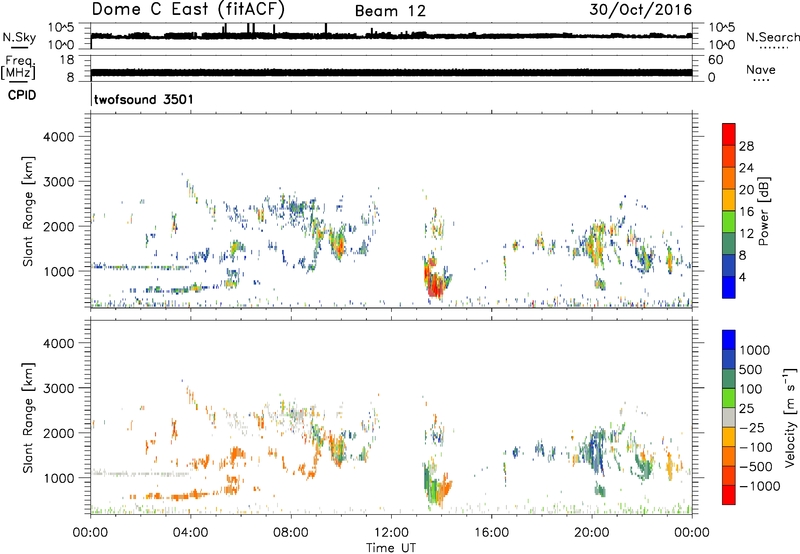Click the '500' velocity scale label
Viewport: 800px width, 554px height.
(x=751, y=370)
